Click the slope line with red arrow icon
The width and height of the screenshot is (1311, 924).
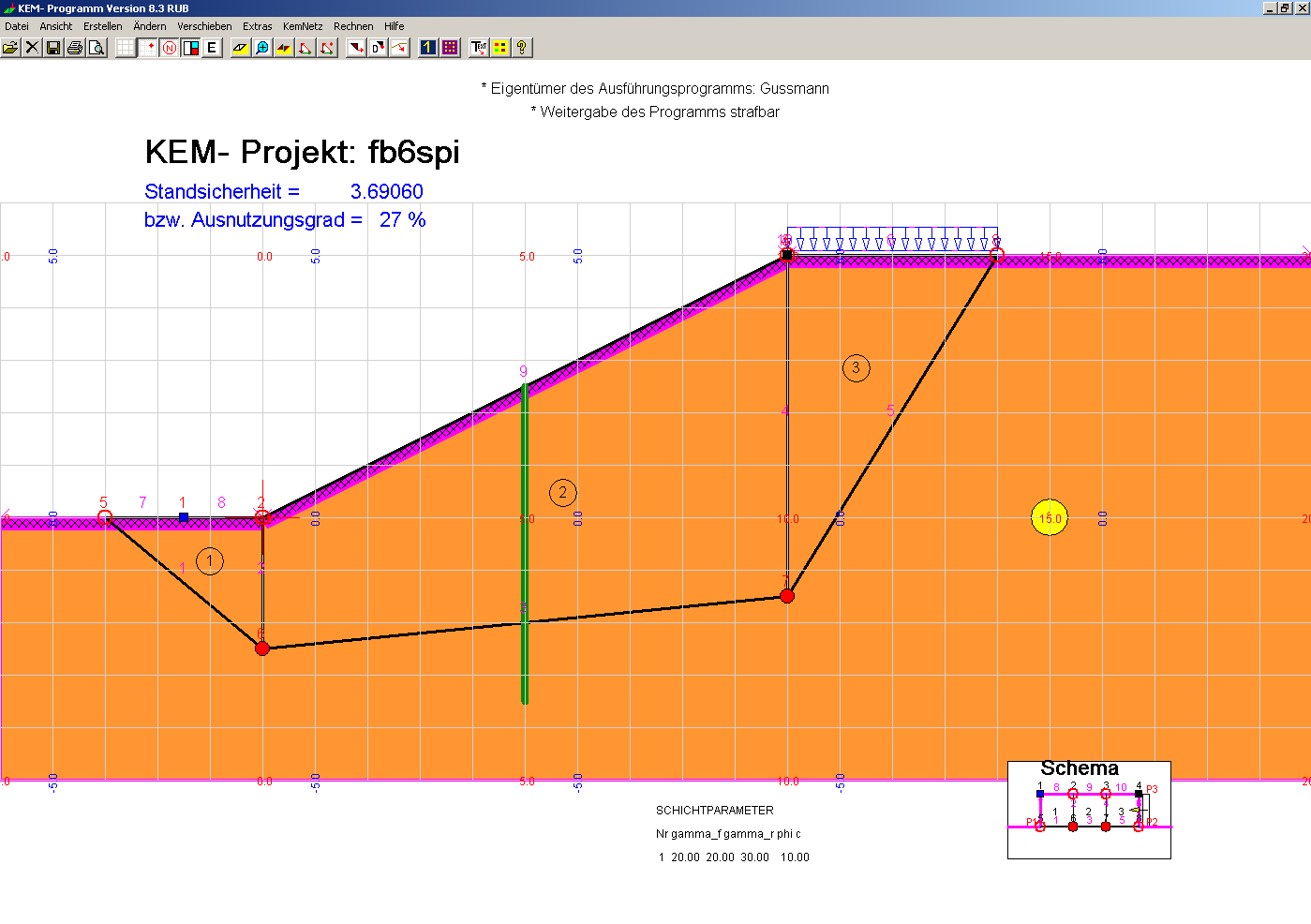[x=399, y=47]
